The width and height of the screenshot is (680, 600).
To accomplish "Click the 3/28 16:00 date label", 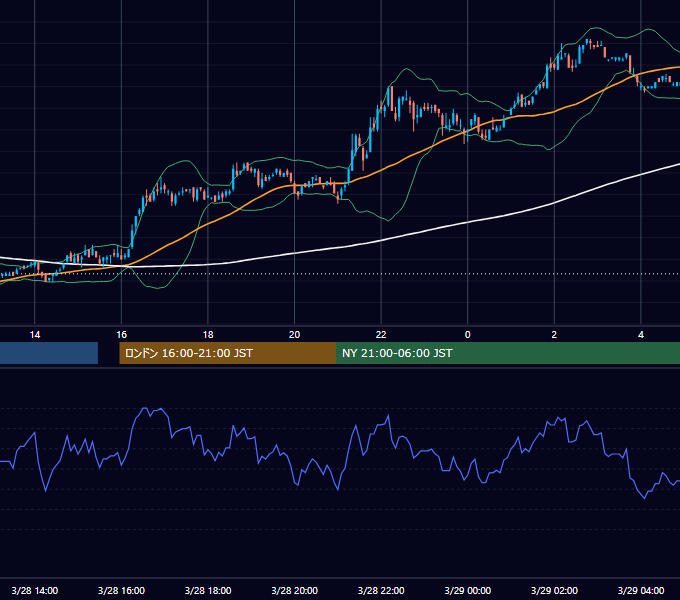I will pyautogui.click(x=121, y=590).
